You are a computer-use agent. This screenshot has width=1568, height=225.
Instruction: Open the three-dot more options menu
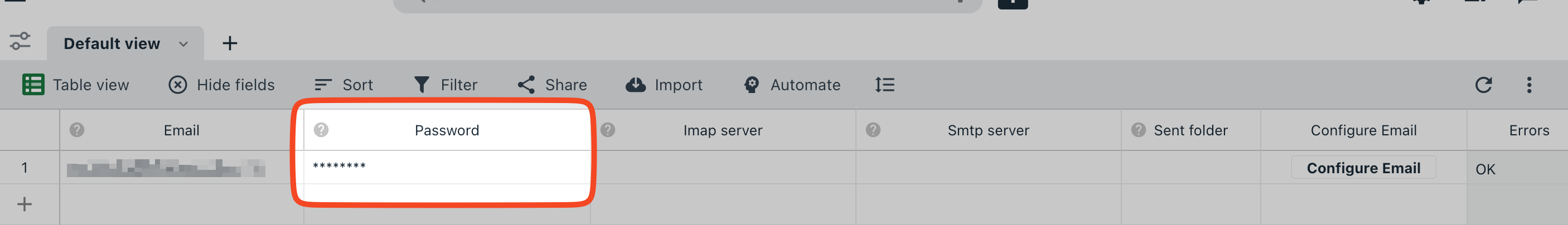pyautogui.click(x=1529, y=85)
